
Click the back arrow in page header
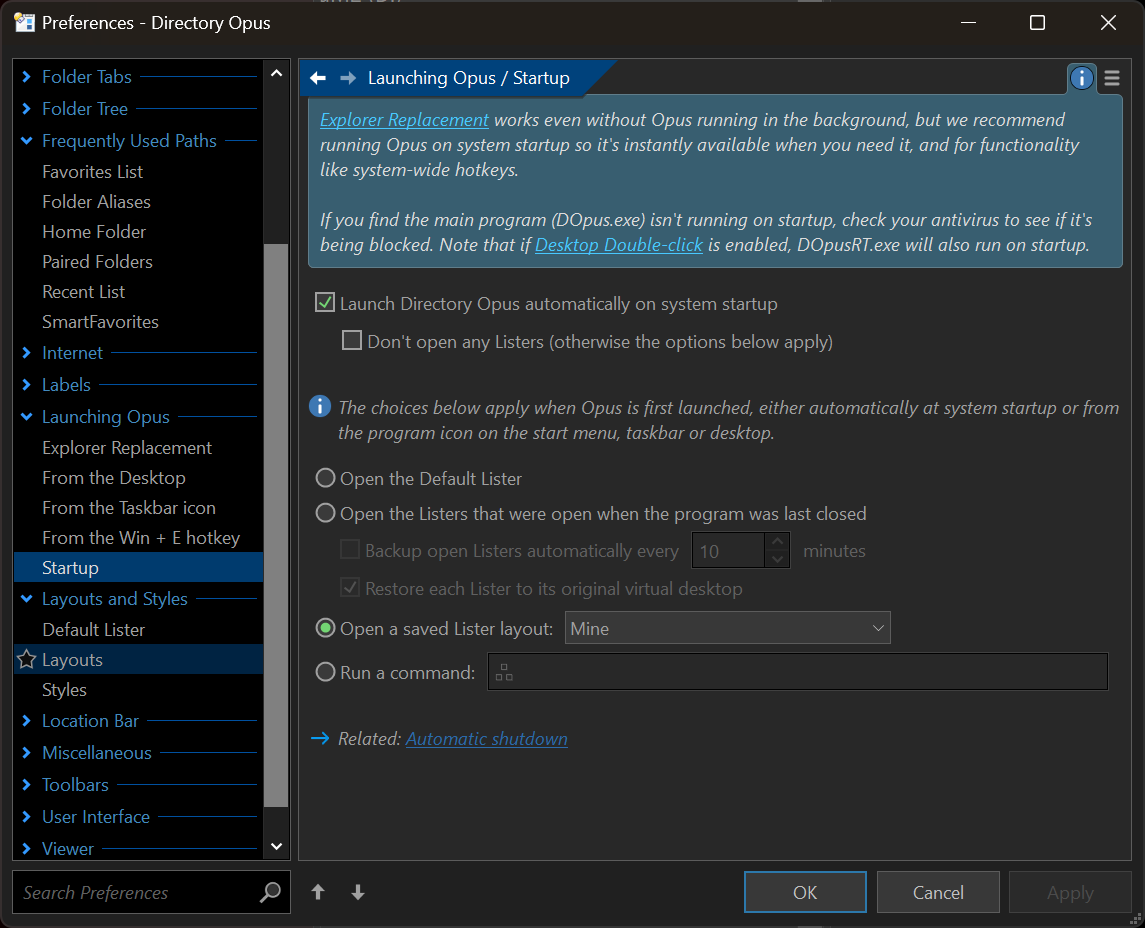tap(318, 78)
